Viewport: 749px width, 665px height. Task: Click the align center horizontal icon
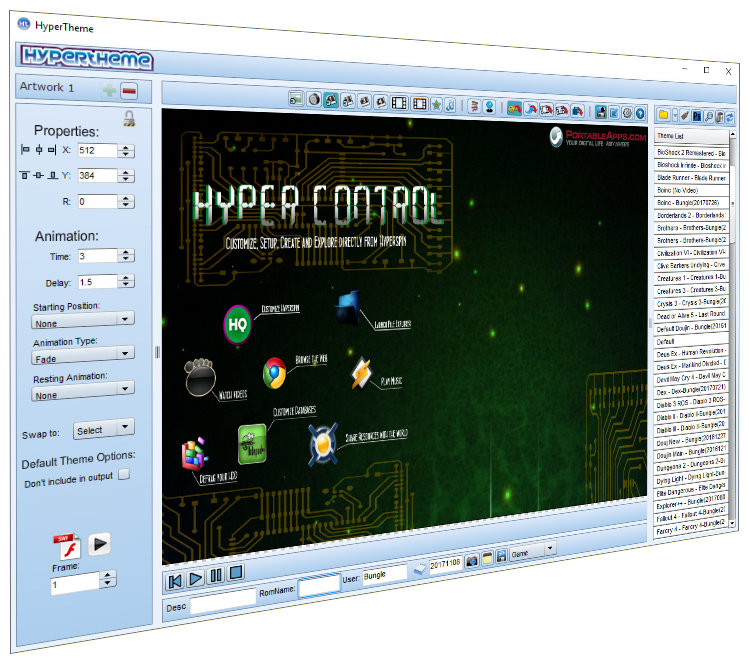pyautogui.click(x=39, y=150)
